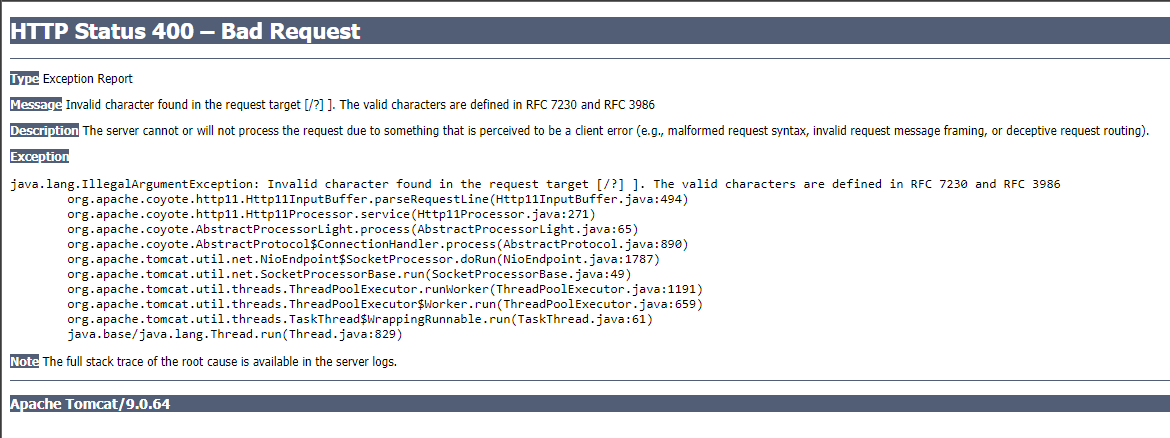Click the ThreadPoolExecutor.runWorker stack line
The image size is (1170, 438).
click(x=386, y=289)
